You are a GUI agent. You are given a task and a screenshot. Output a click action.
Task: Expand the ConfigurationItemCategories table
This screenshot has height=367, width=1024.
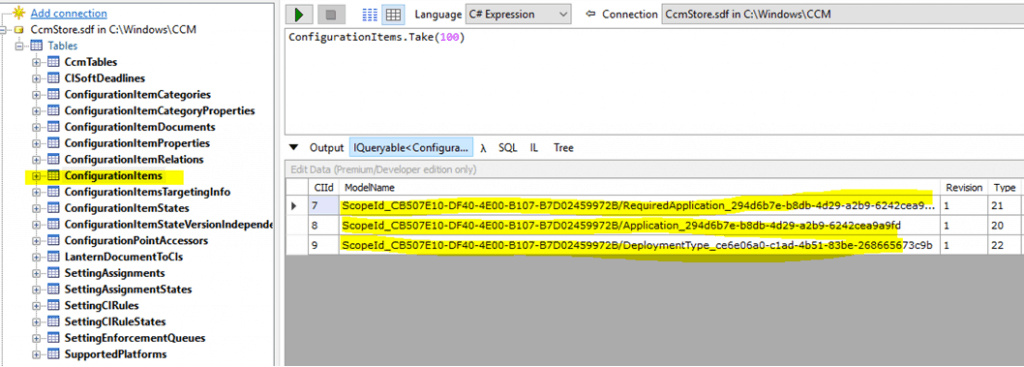(x=37, y=95)
